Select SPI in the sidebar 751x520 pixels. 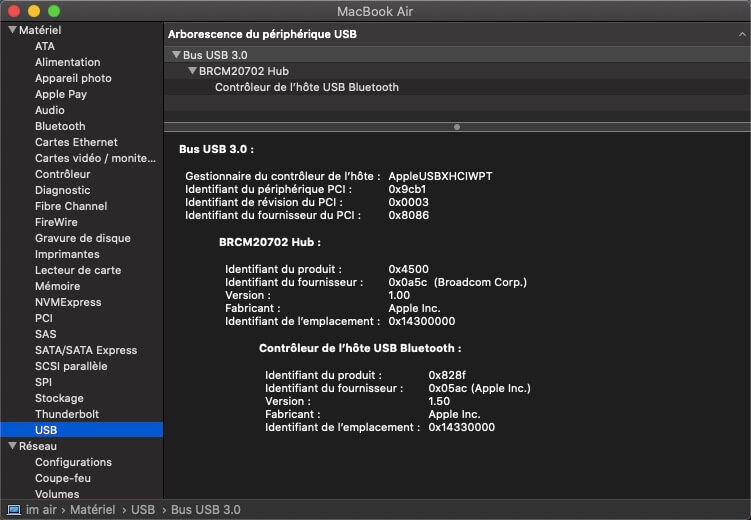(43, 382)
